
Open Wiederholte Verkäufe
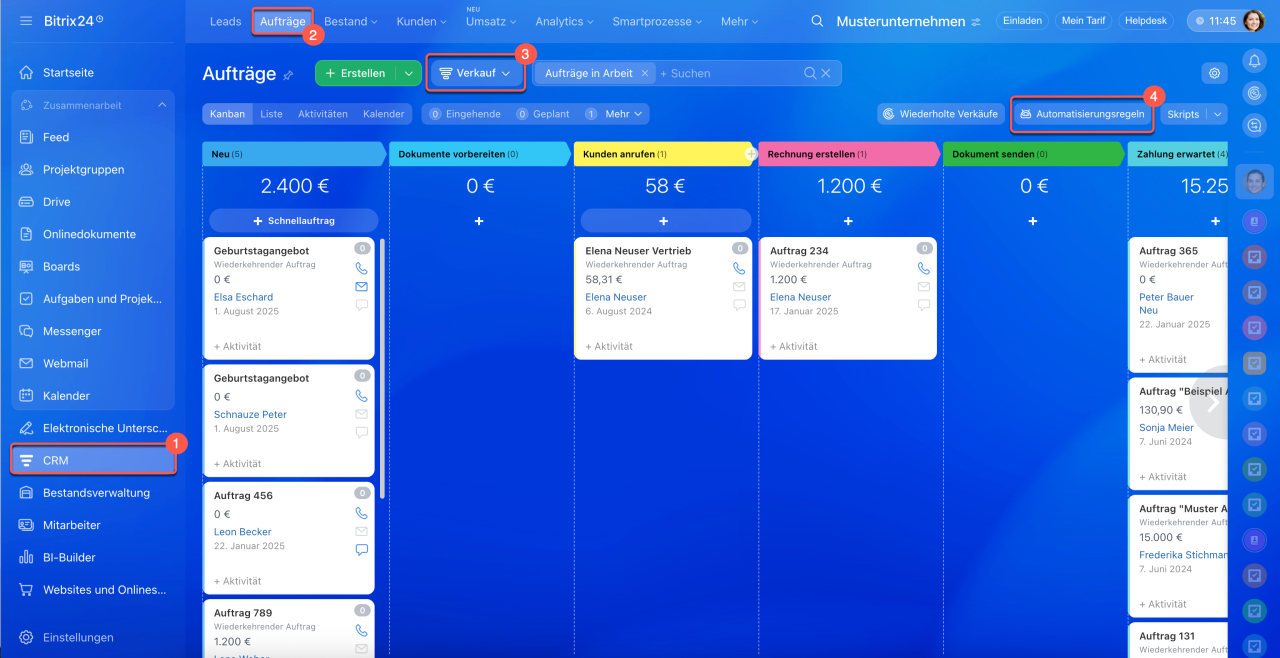point(939,114)
